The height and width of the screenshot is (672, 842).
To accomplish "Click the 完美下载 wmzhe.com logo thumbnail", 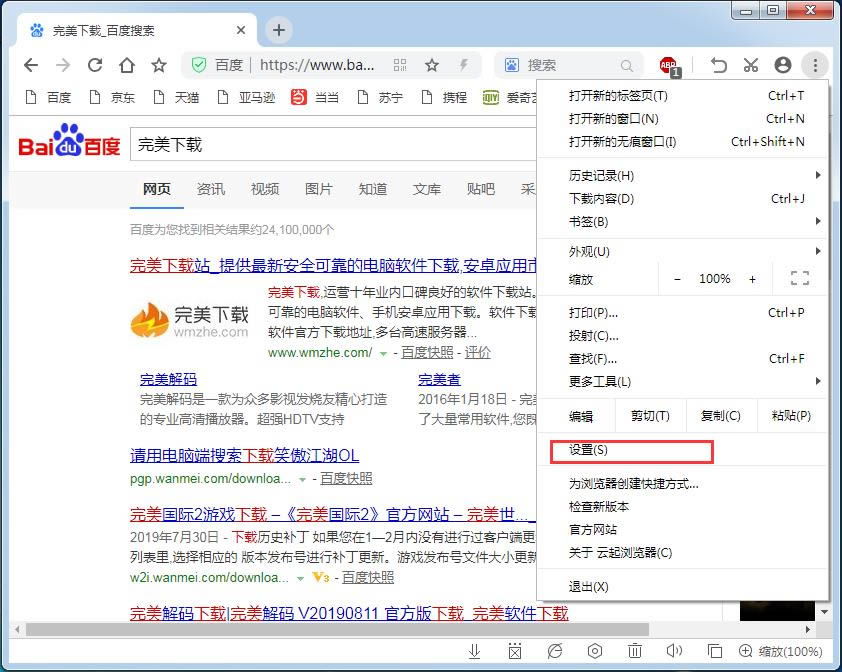I will coord(190,321).
